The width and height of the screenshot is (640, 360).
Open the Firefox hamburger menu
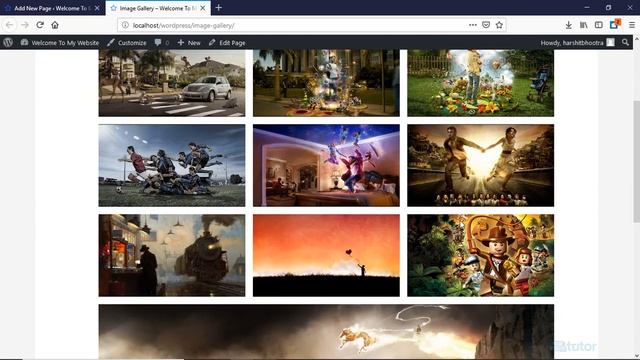click(631, 25)
